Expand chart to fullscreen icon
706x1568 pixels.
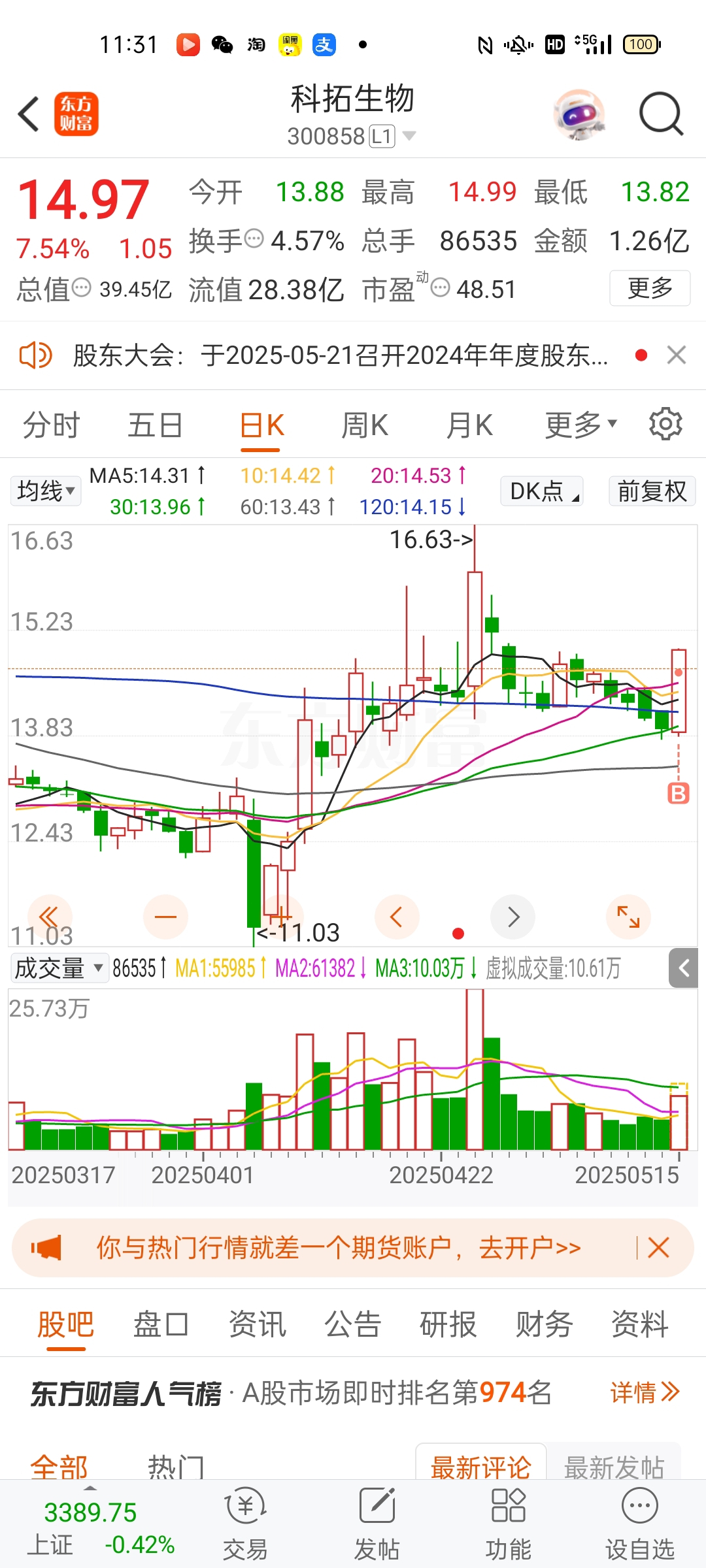point(629,917)
